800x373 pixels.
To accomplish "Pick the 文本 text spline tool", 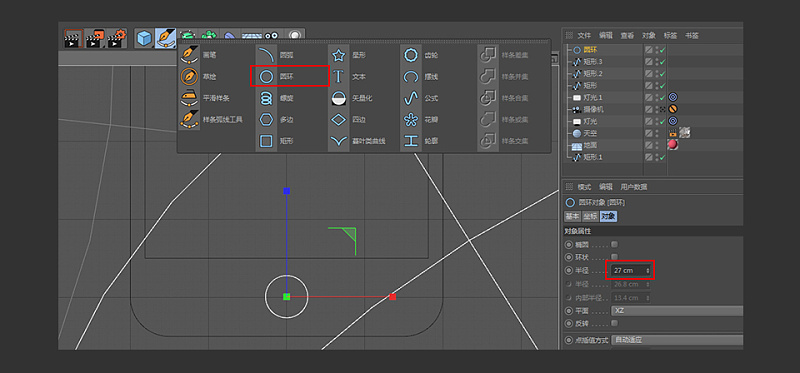I will 339,77.
